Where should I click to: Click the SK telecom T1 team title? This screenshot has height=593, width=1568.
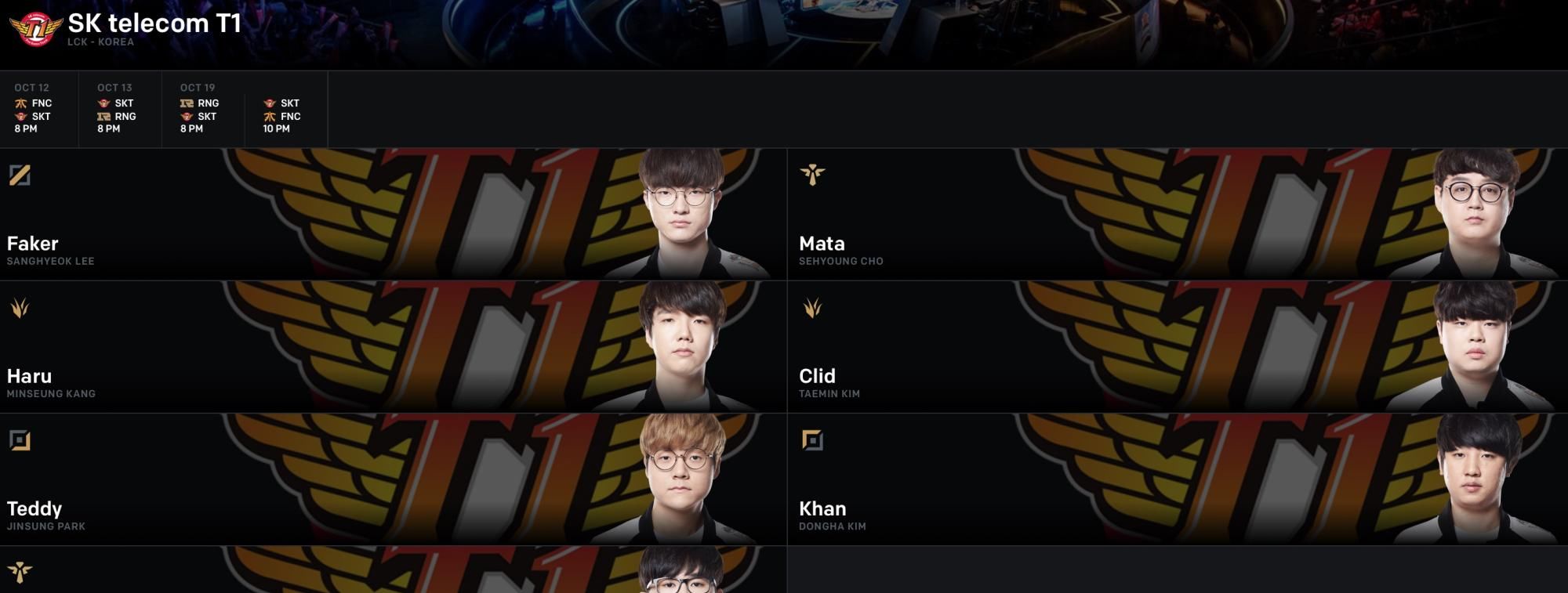click(154, 23)
